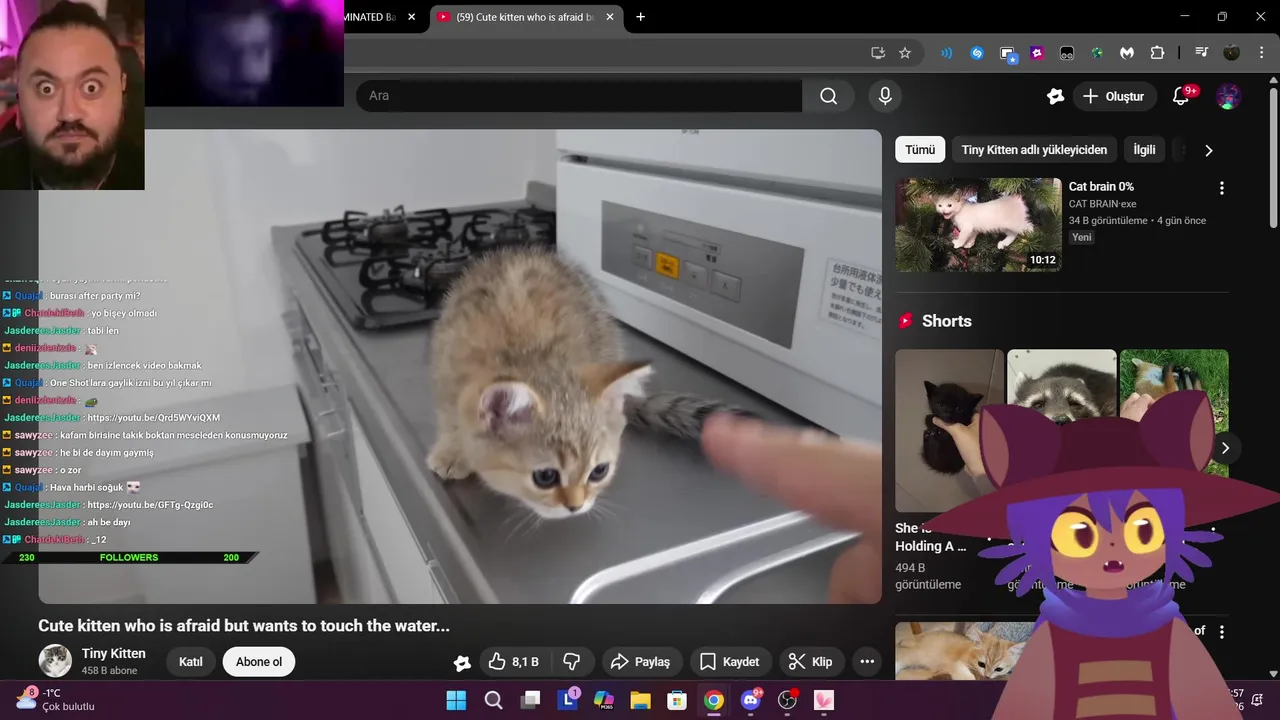The height and width of the screenshot is (720, 1280).
Task: Click the purple star badge extension icon
Action: 1037,53
